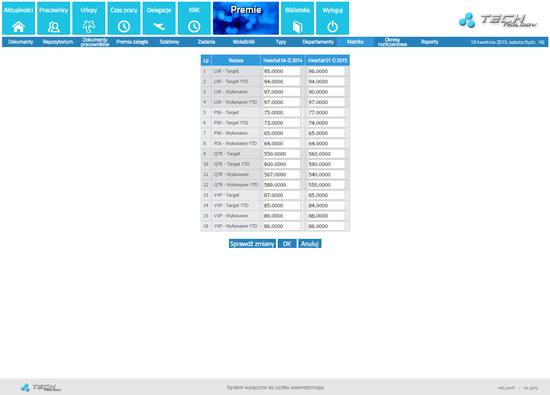Open the Dokumenty submenu item

coord(21,42)
